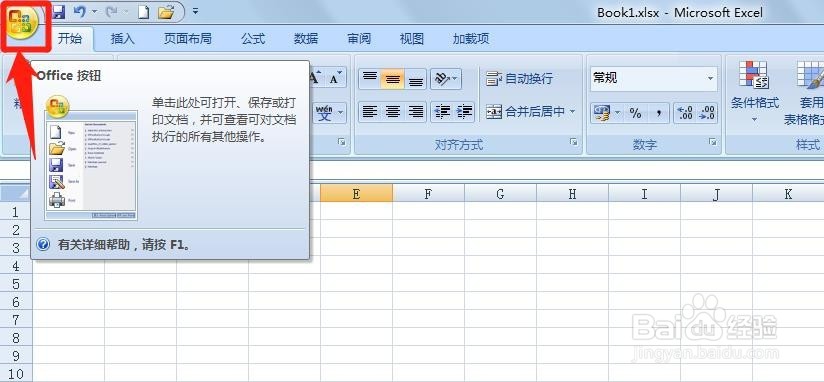Click the Save icon in the quick access toolbar
This screenshot has height=382, width=824.
tap(58, 11)
